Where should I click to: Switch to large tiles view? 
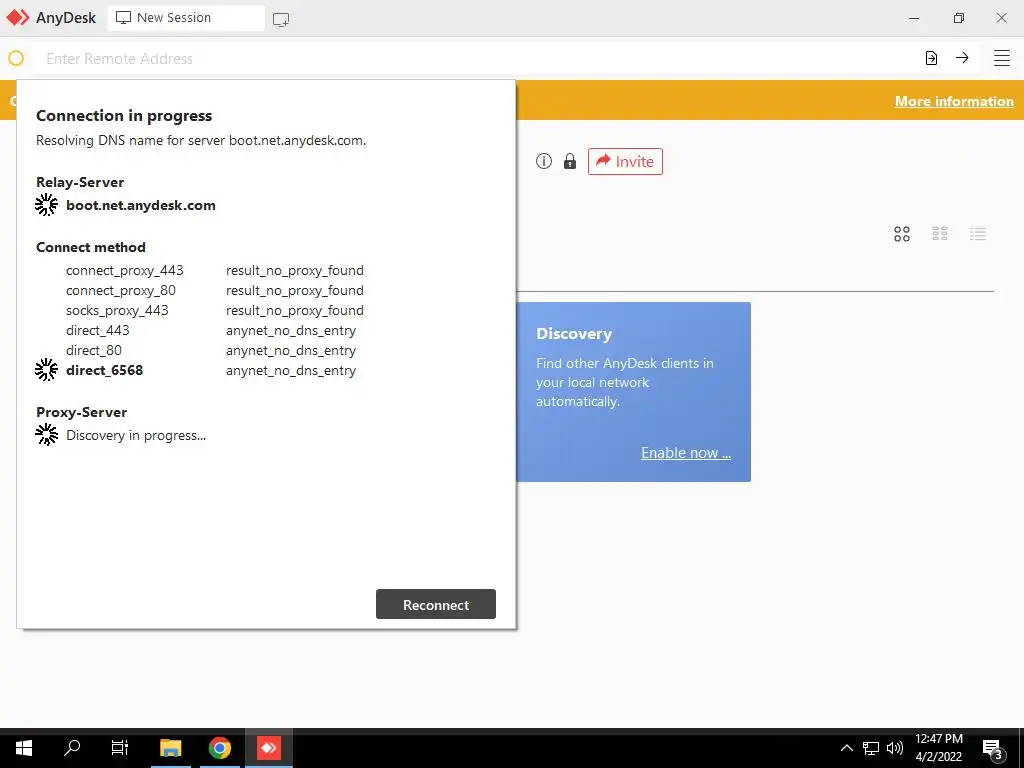[902, 234]
